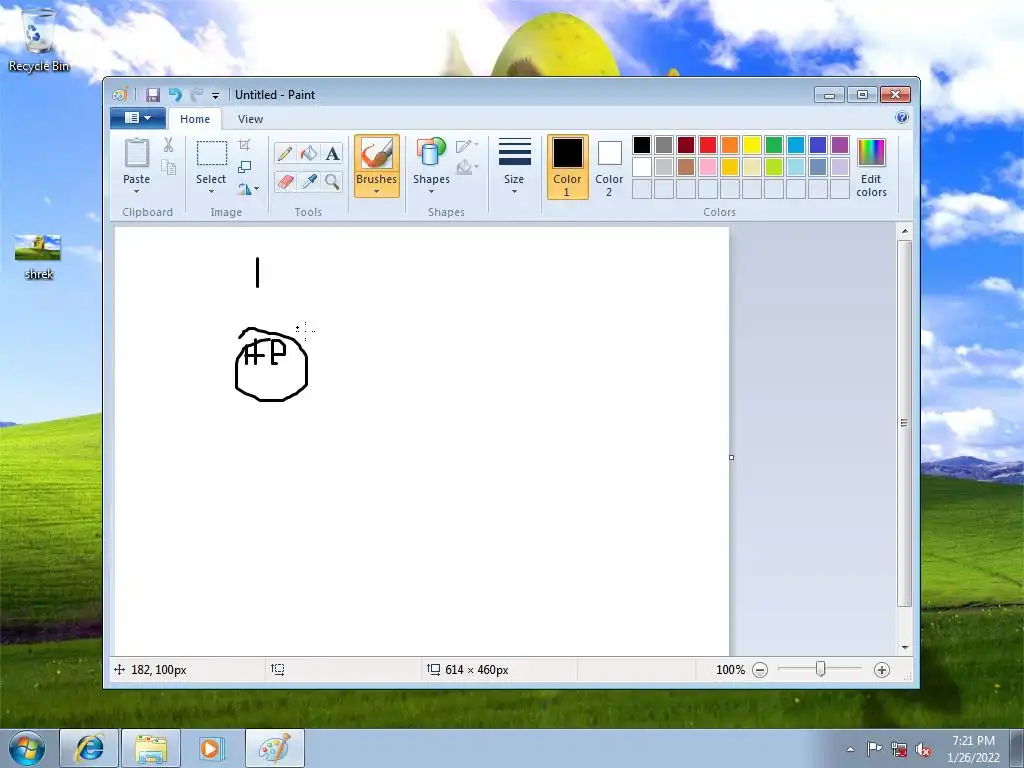Switch to the Home ribbon tab

click(195, 119)
